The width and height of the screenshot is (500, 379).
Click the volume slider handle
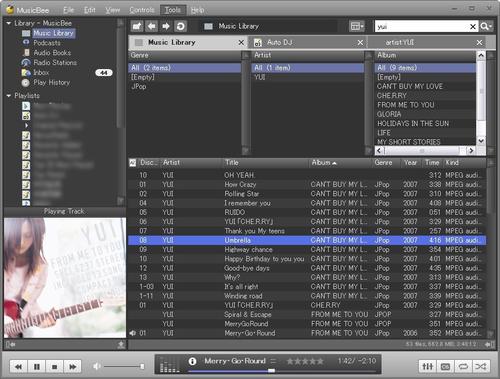[142, 366]
